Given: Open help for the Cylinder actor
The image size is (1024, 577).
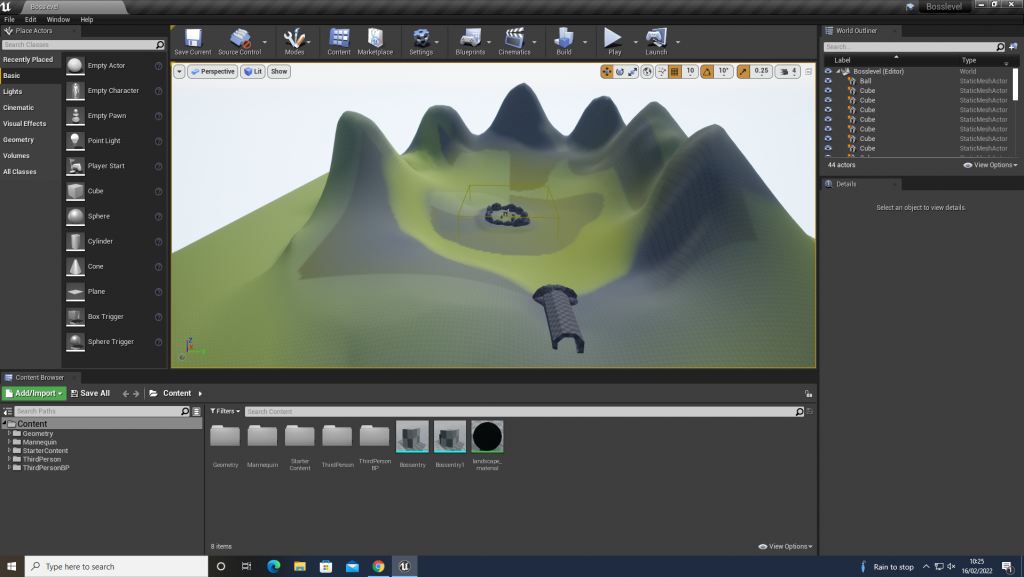Looking at the screenshot, I should point(158,242).
